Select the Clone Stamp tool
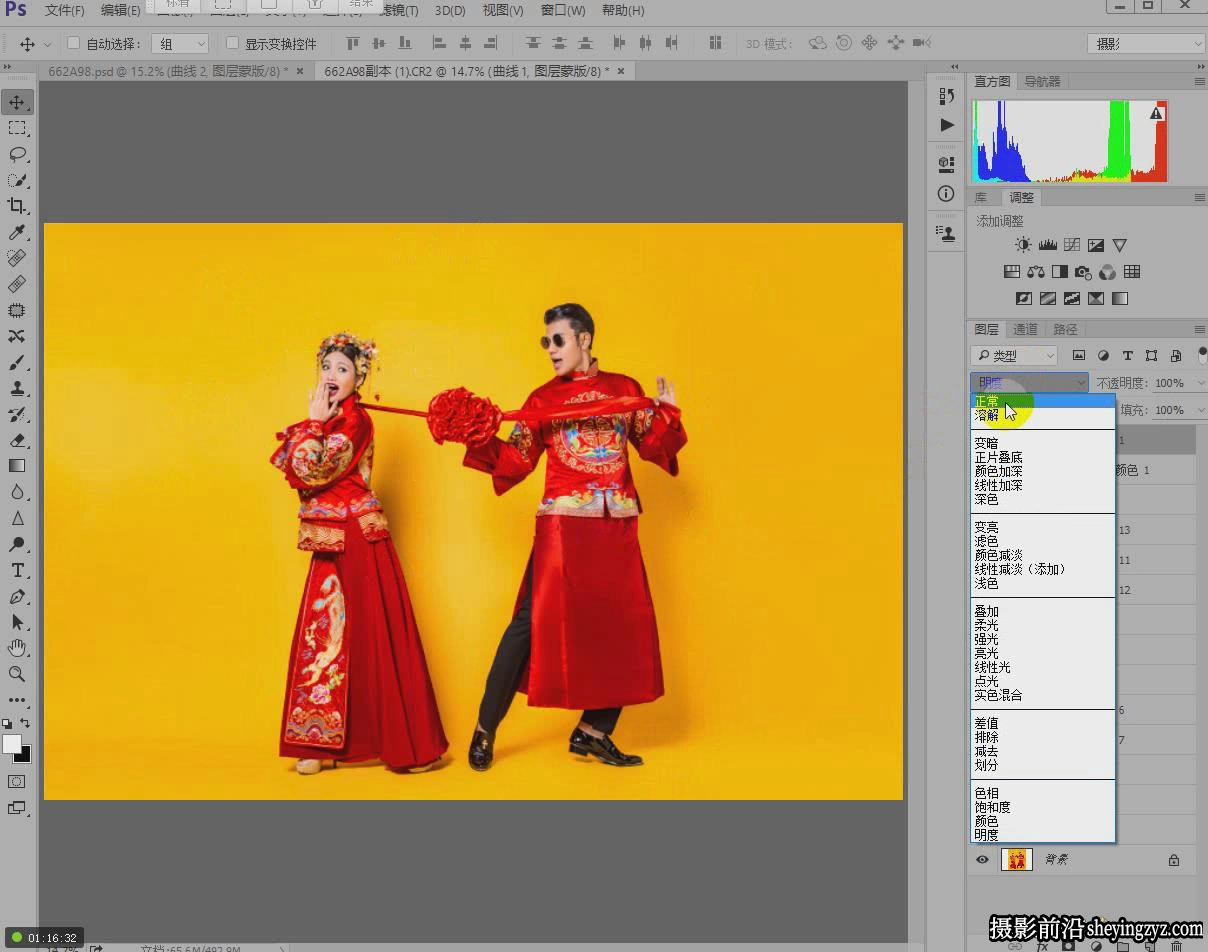Viewport: 1208px width, 952px height. [x=17, y=388]
